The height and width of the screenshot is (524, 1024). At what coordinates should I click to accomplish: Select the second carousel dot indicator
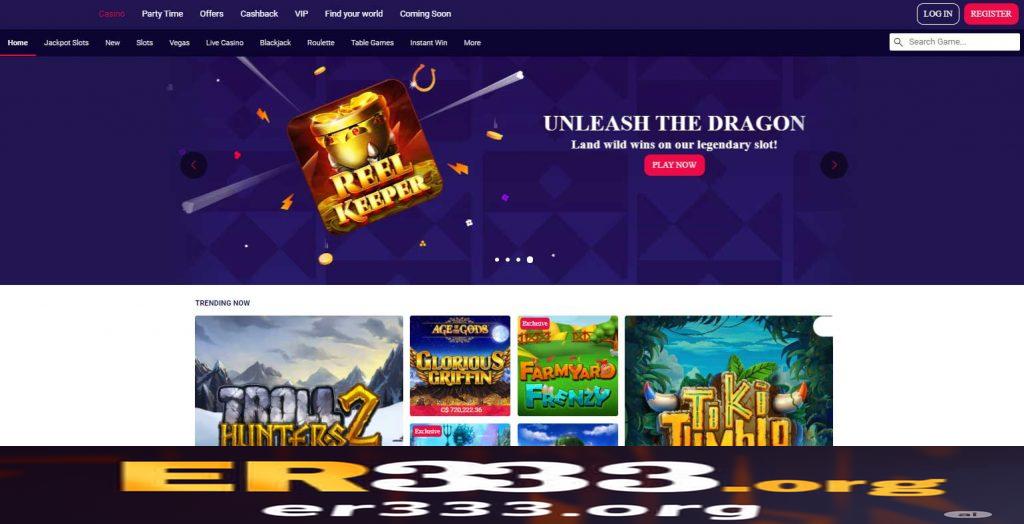click(507, 260)
